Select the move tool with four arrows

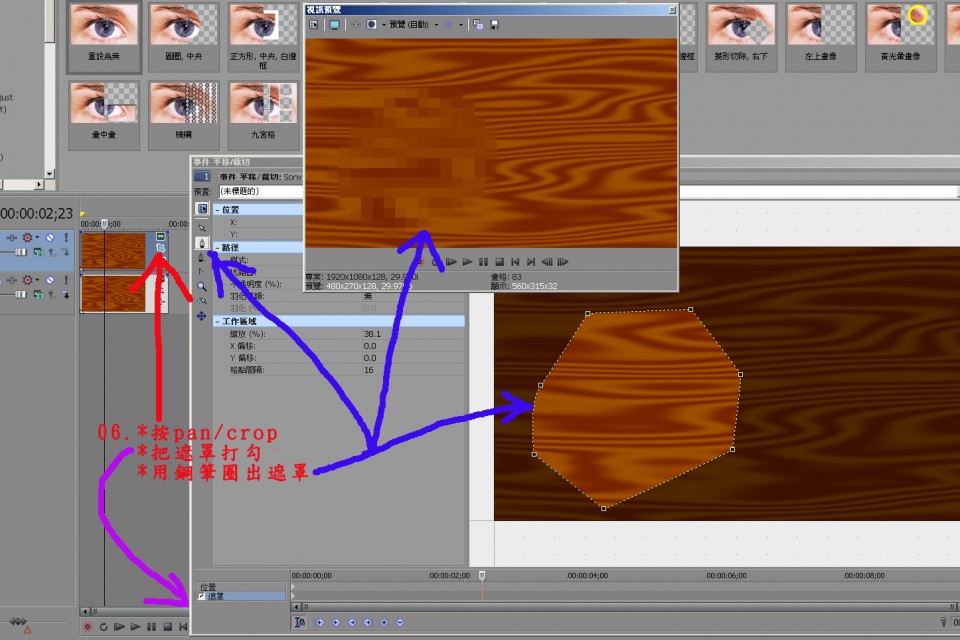click(x=202, y=315)
